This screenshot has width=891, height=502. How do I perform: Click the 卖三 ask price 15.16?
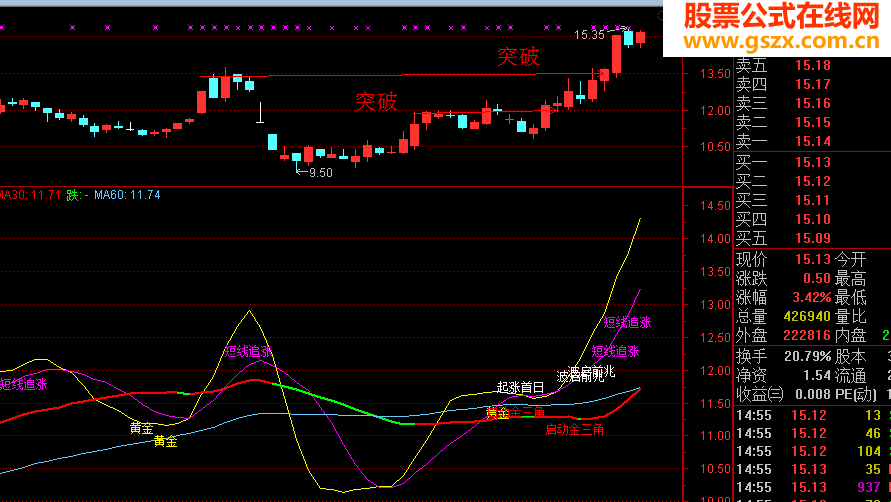coord(813,103)
